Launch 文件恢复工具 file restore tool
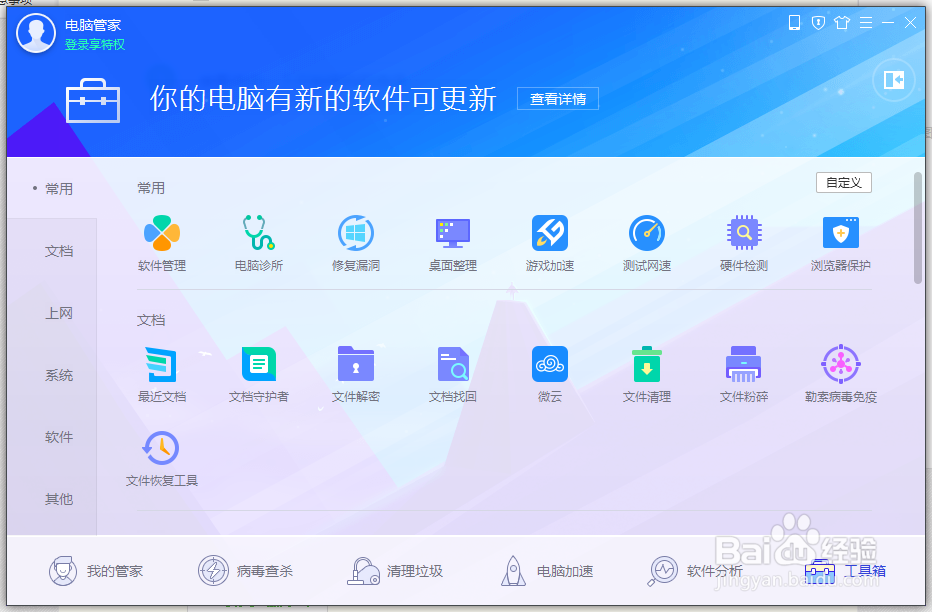Image resolution: width=932 pixels, height=612 pixels. point(162,459)
